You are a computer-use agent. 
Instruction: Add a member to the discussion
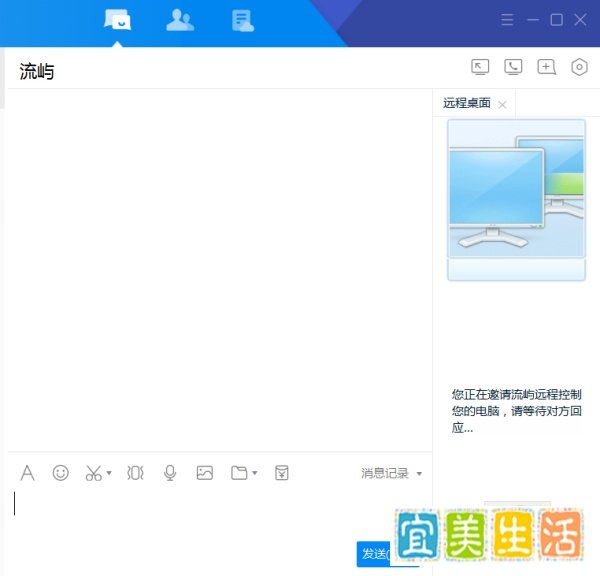(546, 67)
